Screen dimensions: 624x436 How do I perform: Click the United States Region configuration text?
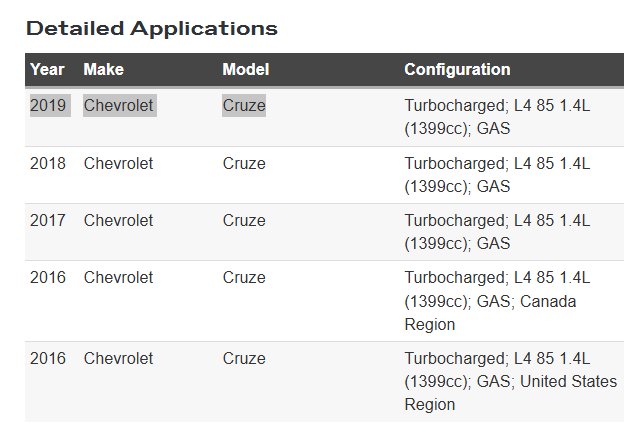(x=497, y=381)
